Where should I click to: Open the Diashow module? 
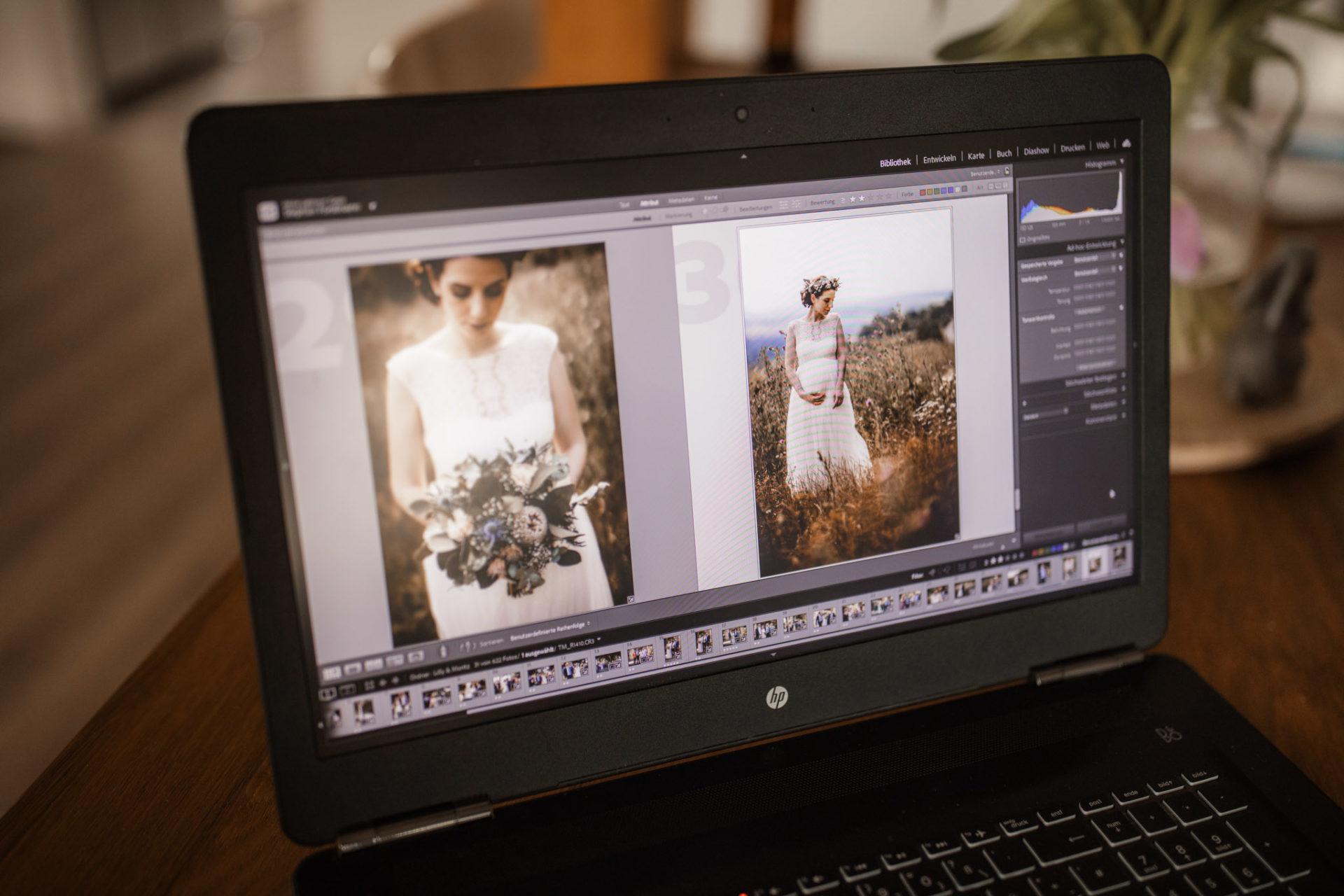[1036, 151]
